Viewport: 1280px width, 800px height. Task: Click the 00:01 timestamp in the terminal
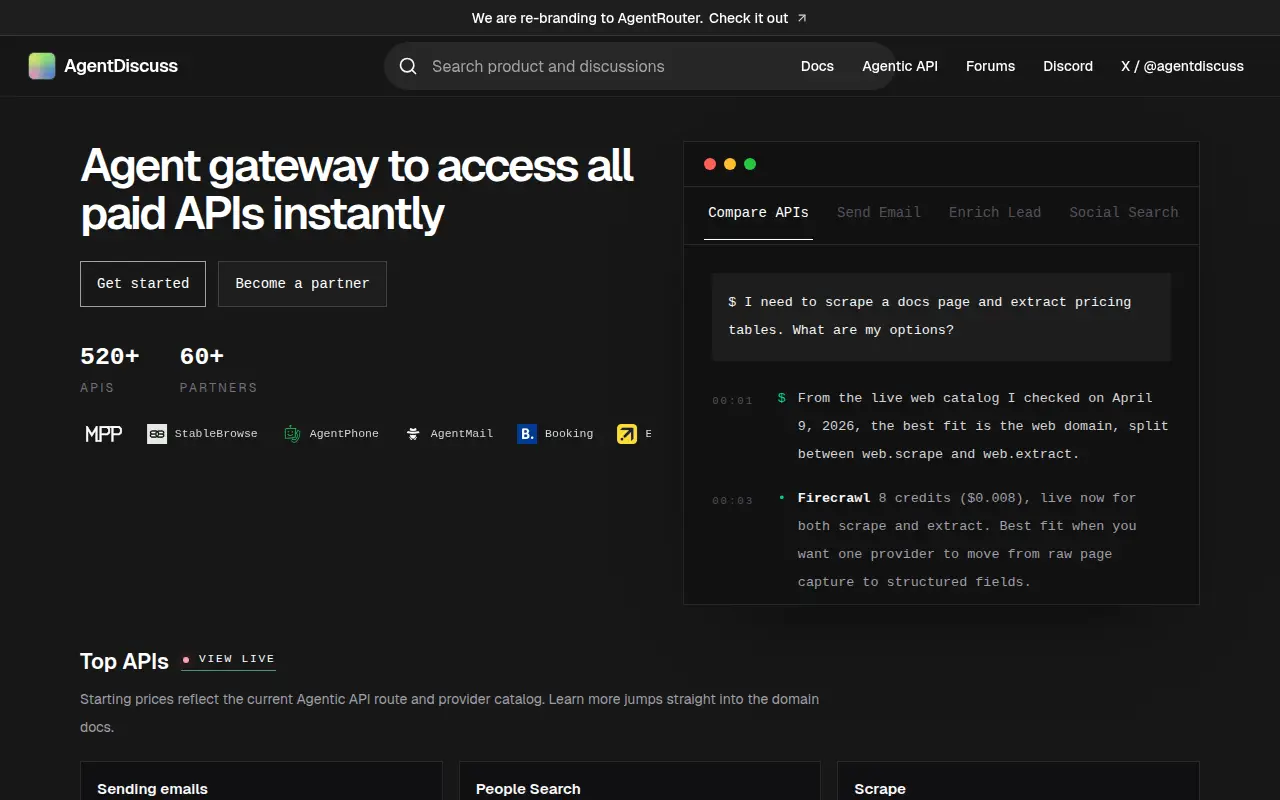coord(732,401)
